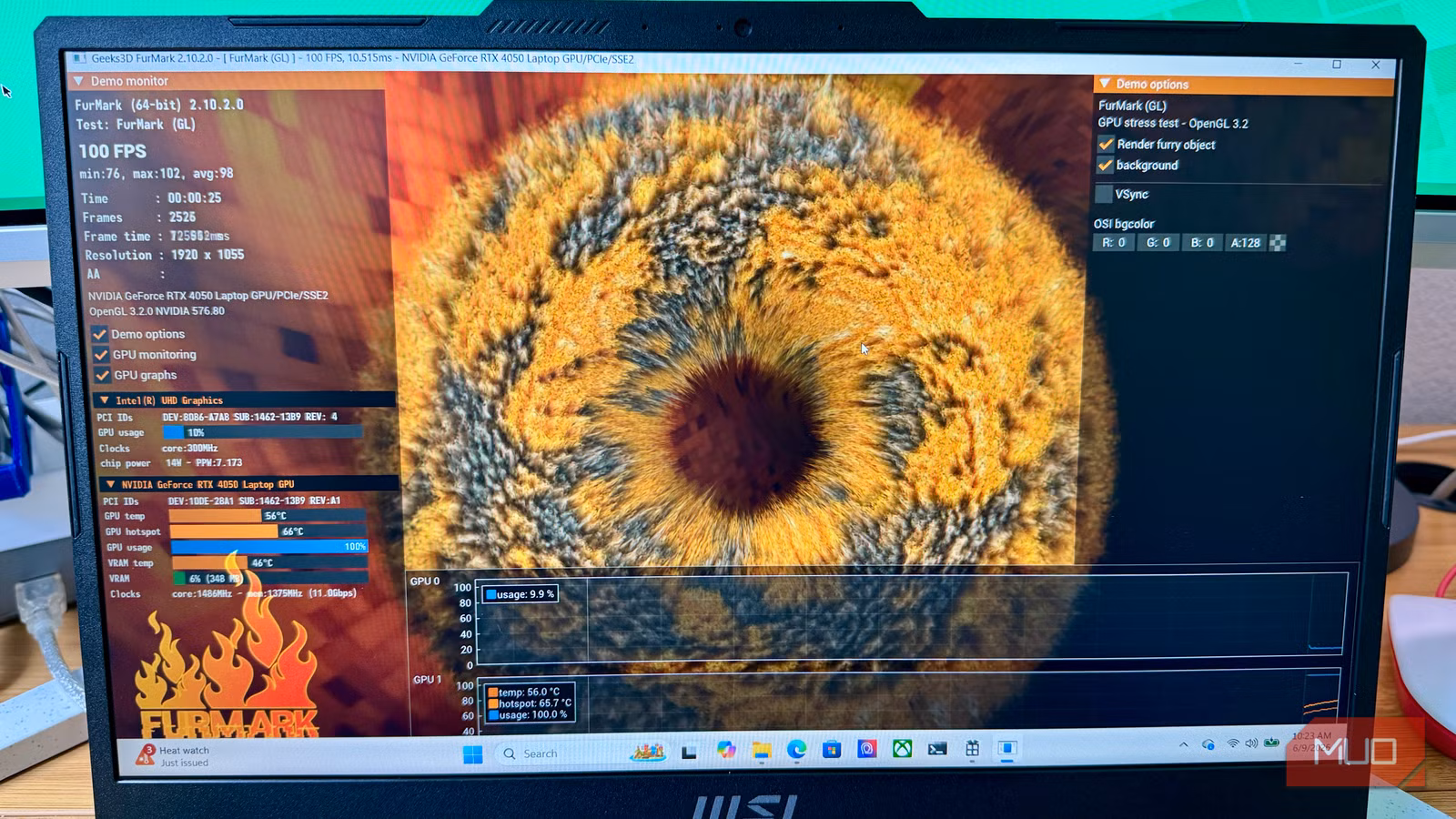Launch Microsoft Edge from the taskbar
This screenshot has width=1456, height=819.
click(x=797, y=749)
